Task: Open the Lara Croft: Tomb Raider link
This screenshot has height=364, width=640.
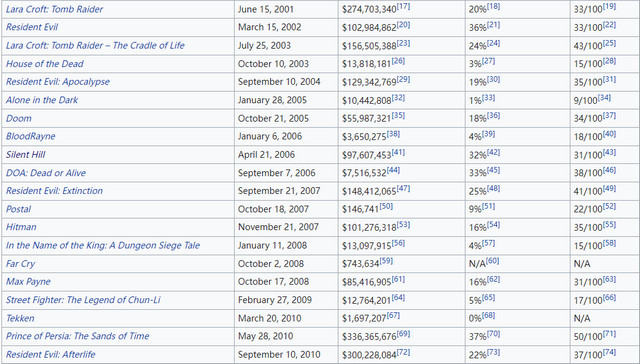Action: [54, 9]
